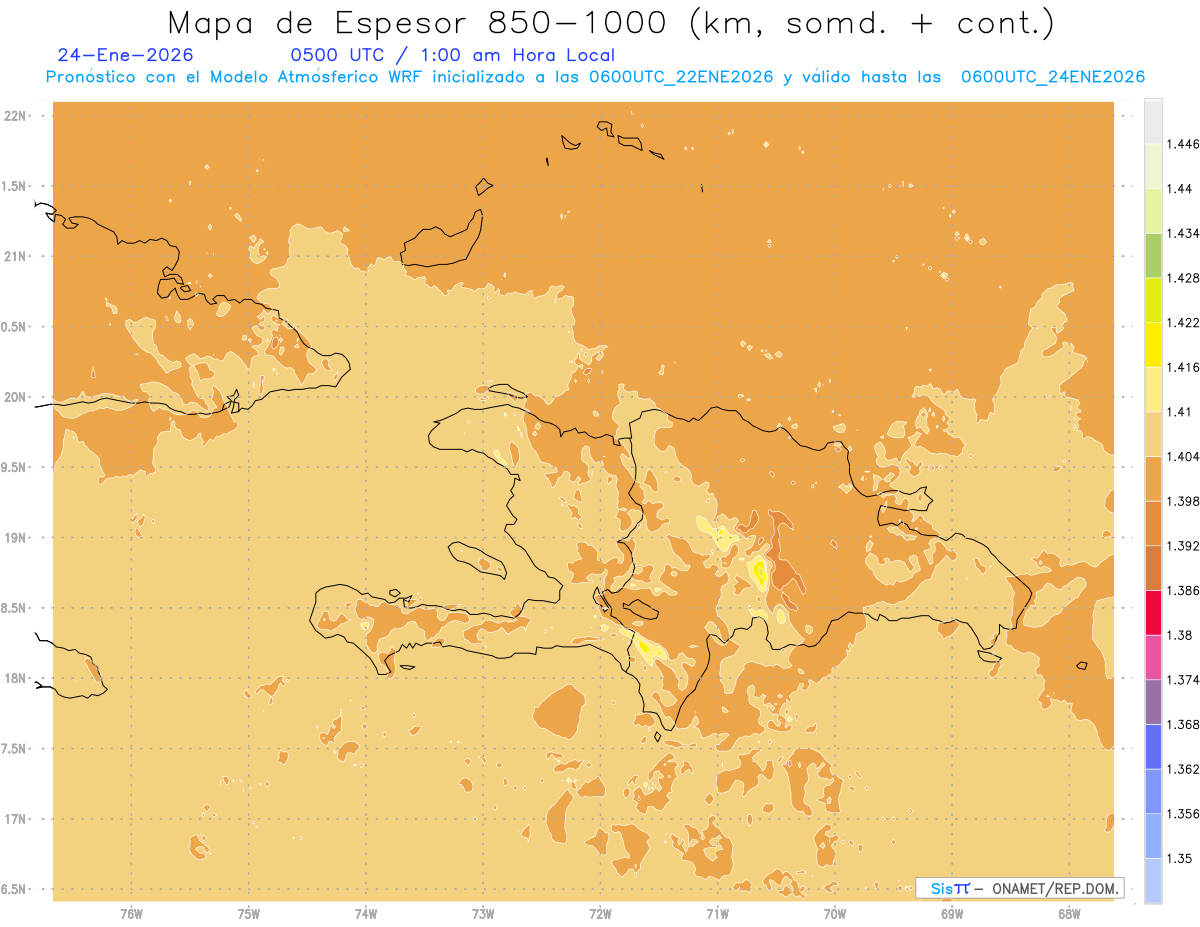Image resolution: width=1200 pixels, height=927 pixels.
Task: Click the '74W' longitude label
Action: tap(366, 915)
